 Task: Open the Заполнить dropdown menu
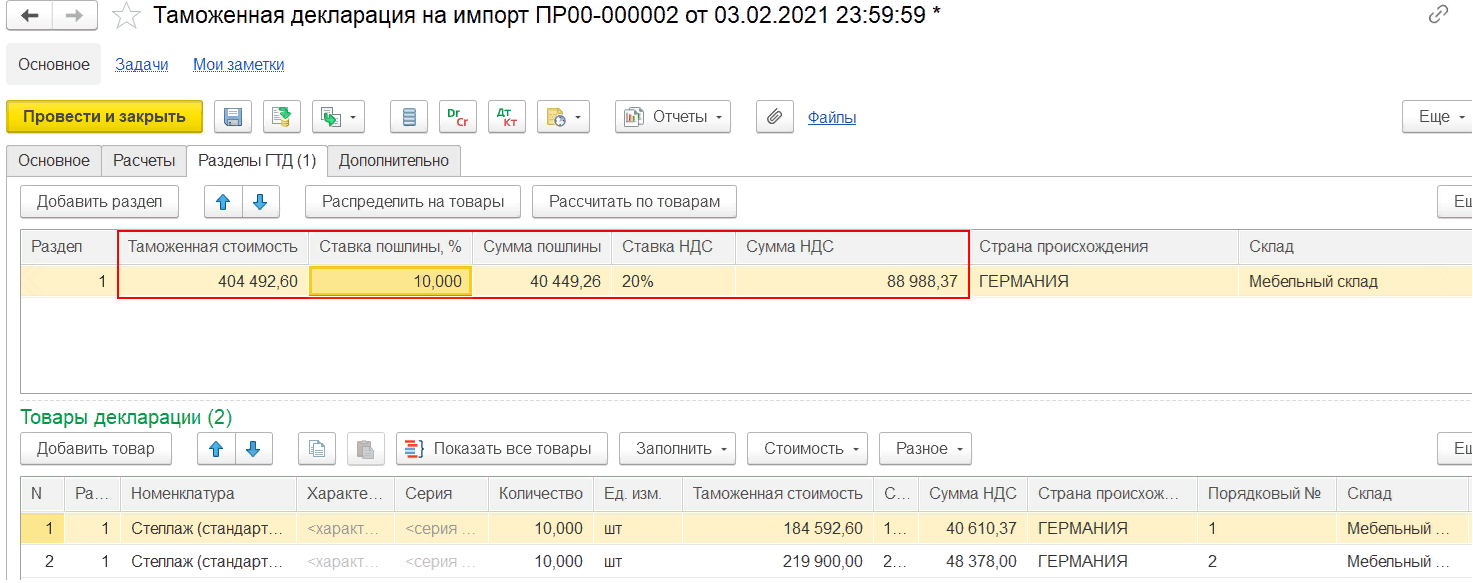(x=678, y=449)
